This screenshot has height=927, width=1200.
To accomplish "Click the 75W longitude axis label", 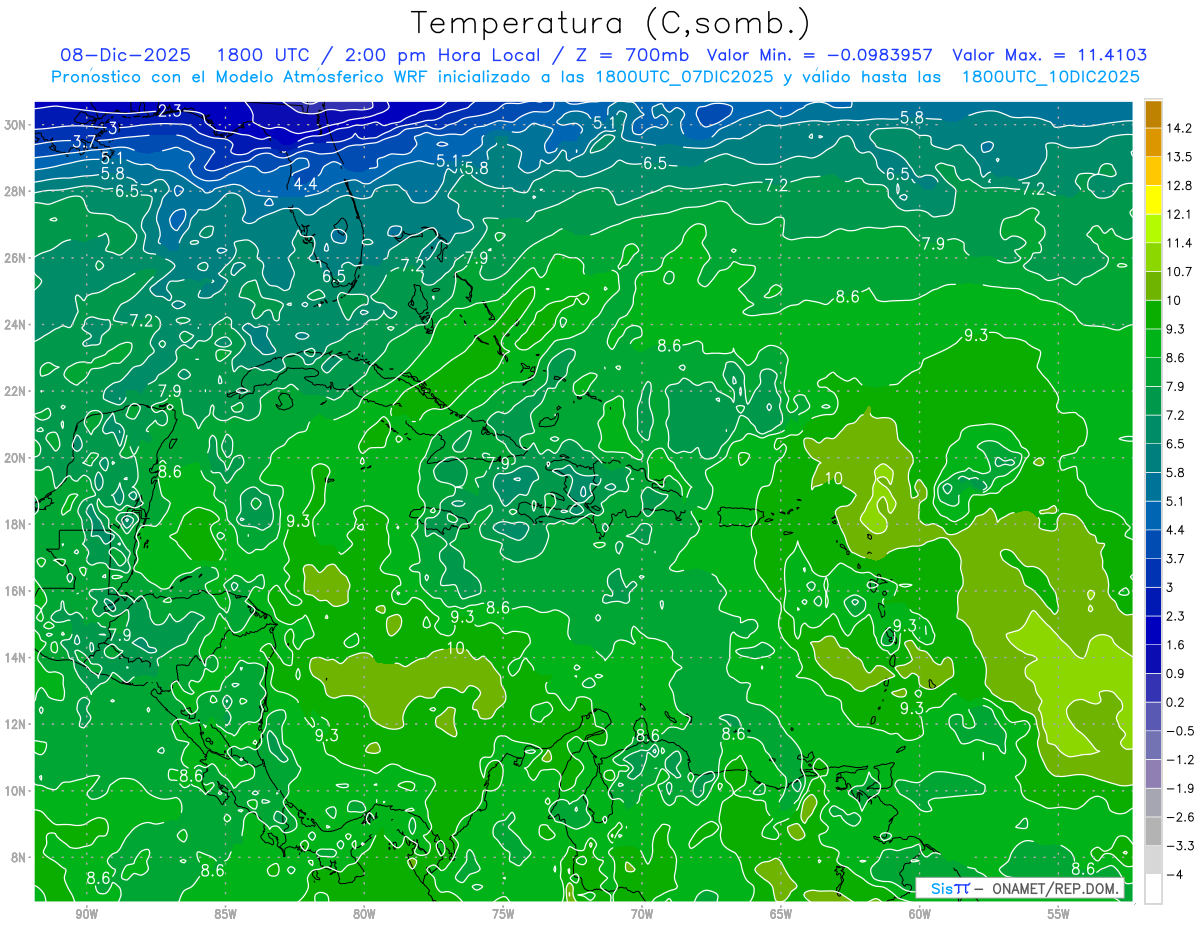I will point(503,914).
